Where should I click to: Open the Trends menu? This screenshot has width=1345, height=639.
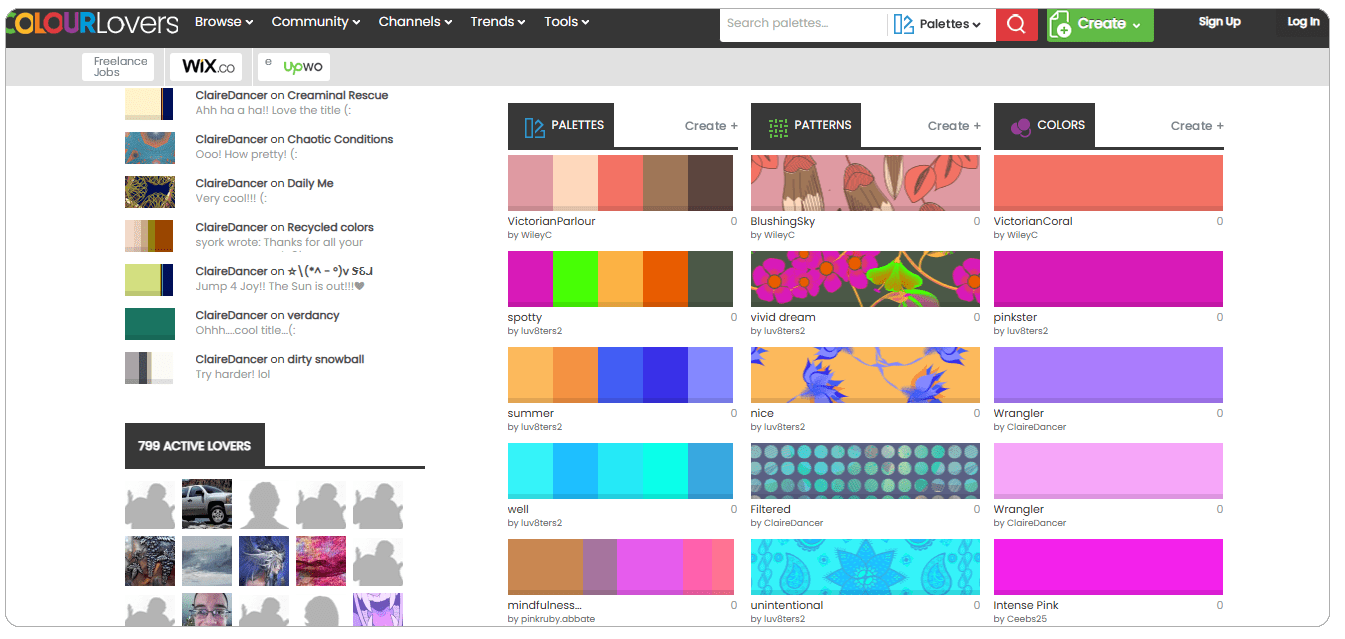[x=498, y=22]
